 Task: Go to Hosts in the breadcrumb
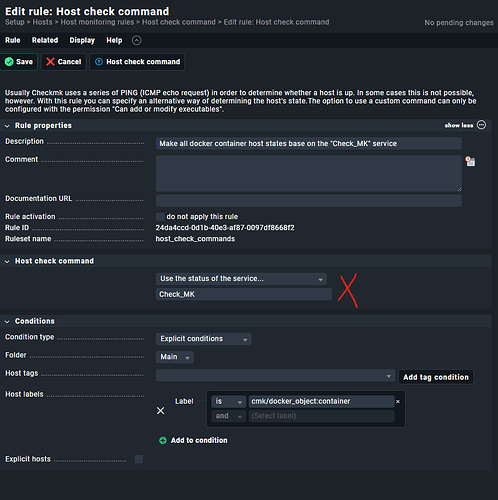(42, 22)
